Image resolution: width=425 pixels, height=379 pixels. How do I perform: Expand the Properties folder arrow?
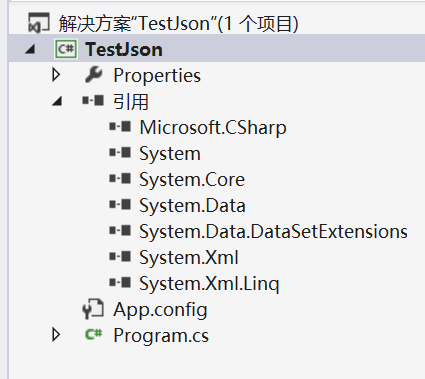tap(56, 75)
